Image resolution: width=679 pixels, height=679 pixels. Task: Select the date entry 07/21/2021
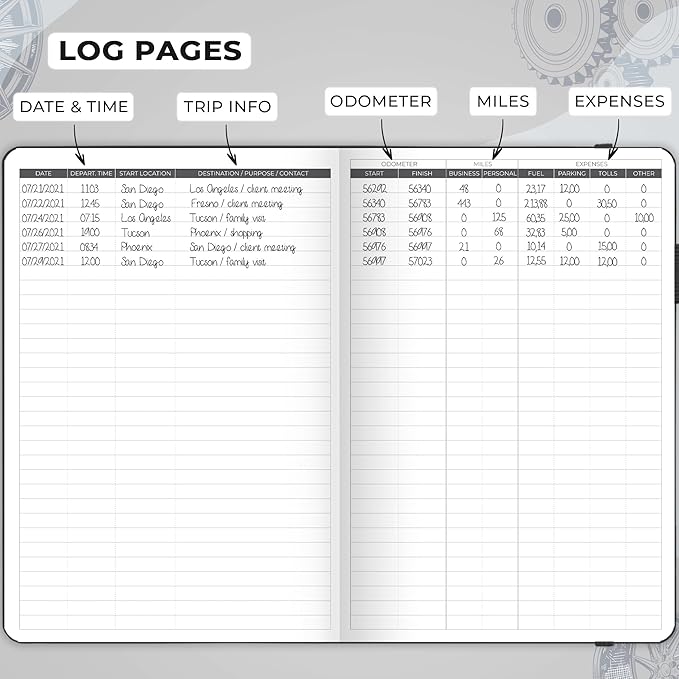point(42,189)
